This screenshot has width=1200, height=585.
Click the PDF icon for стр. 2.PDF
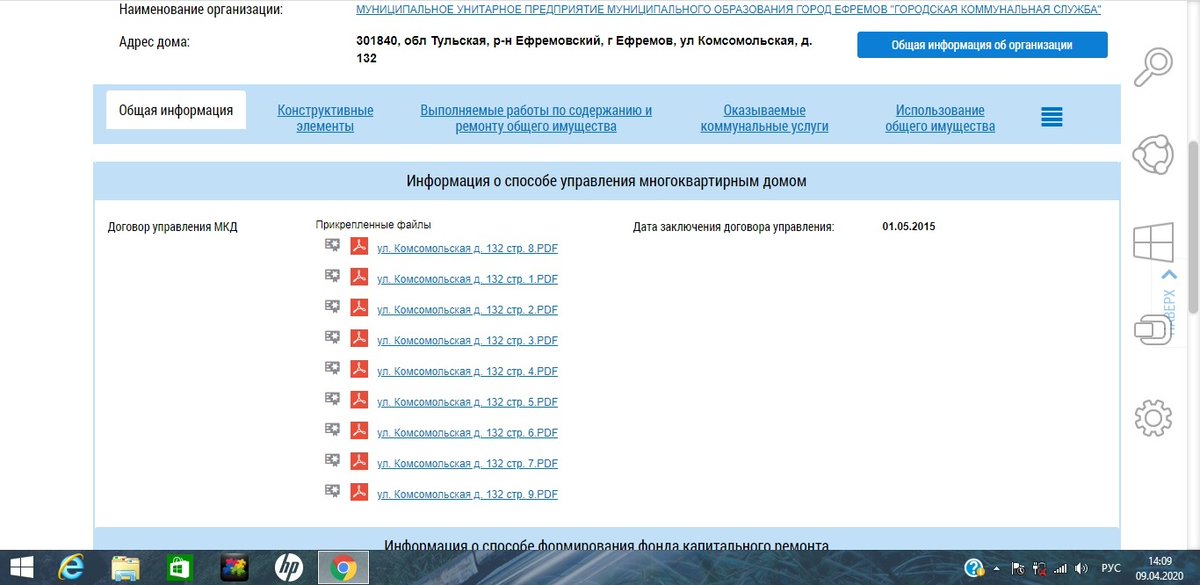point(359,308)
